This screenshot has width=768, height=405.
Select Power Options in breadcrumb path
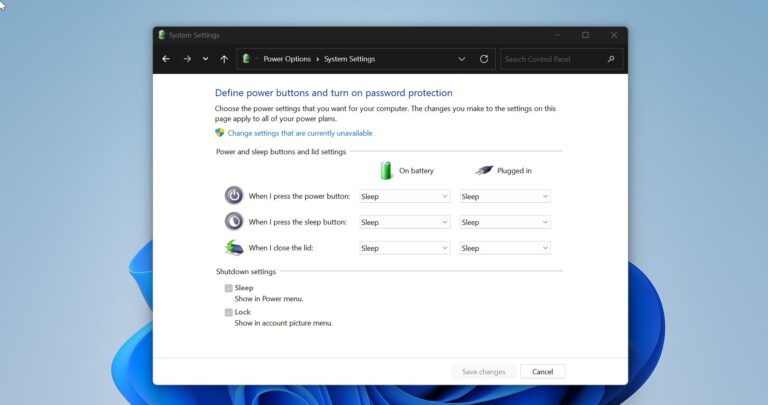click(287, 59)
